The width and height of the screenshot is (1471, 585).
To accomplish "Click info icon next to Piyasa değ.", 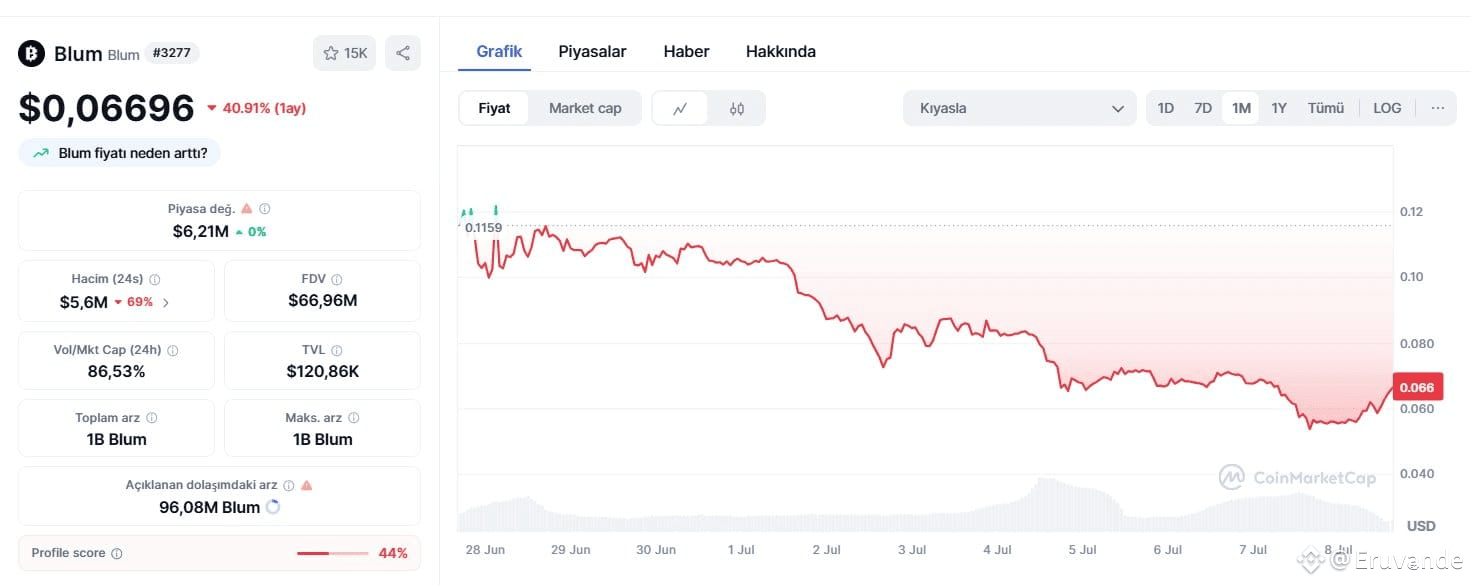I will pyautogui.click(x=265, y=209).
